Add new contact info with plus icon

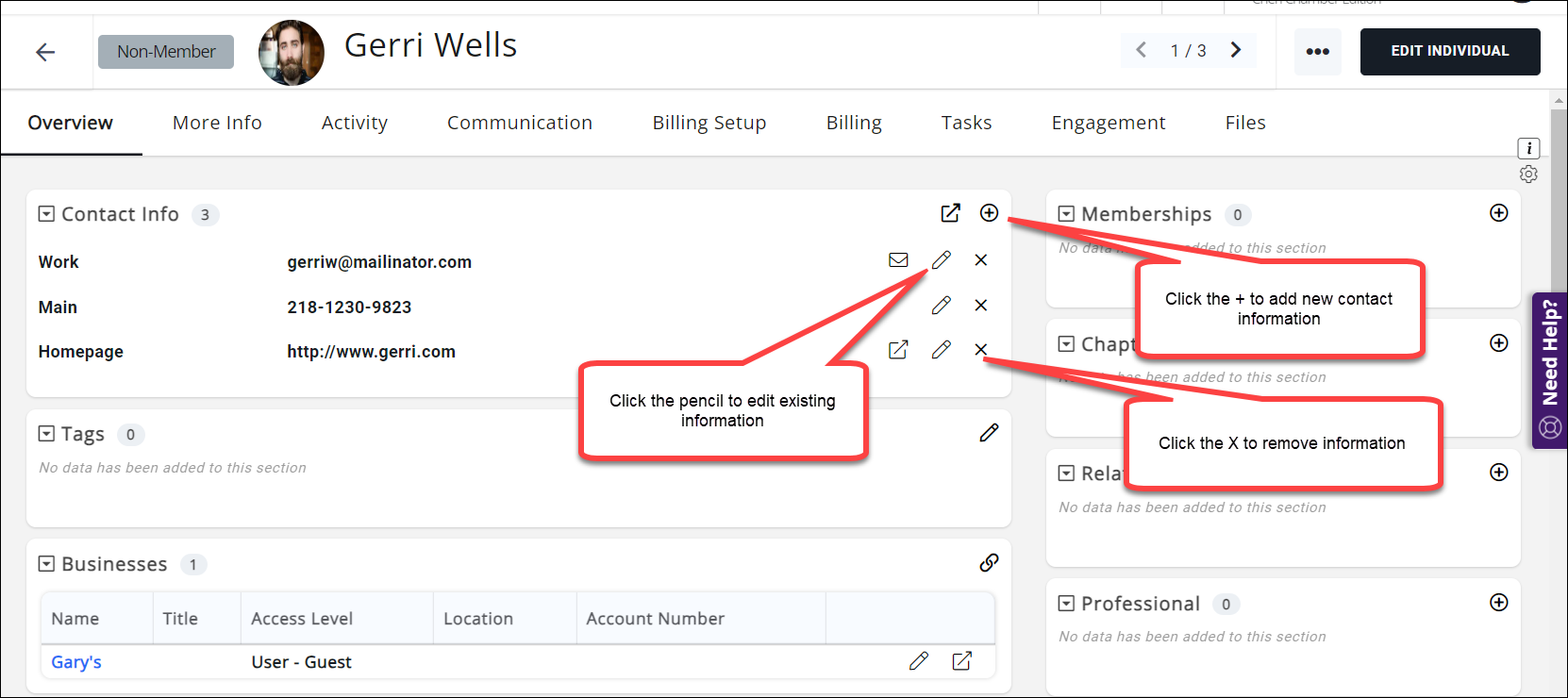989,213
